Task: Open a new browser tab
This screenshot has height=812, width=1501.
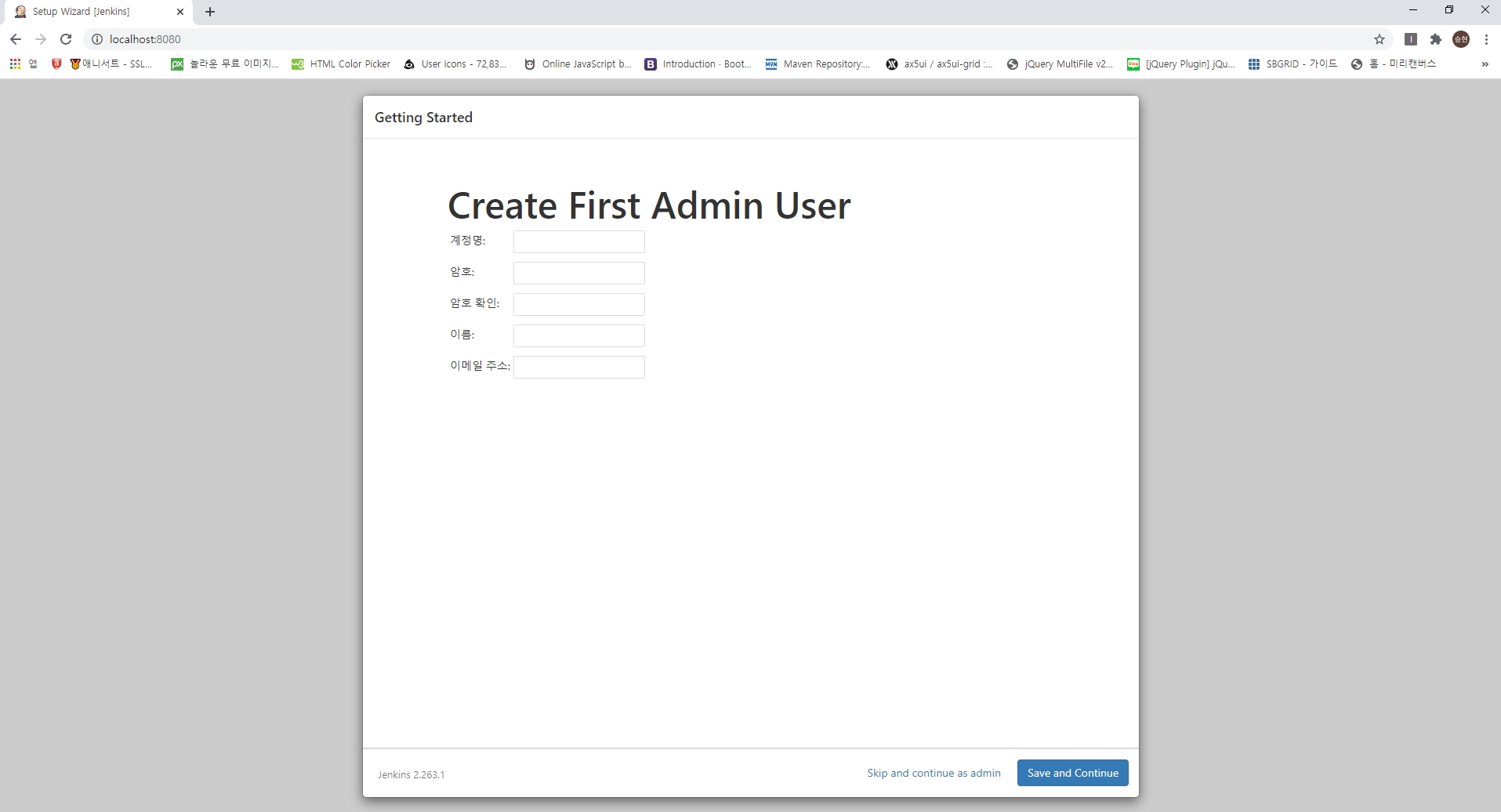Action: (x=210, y=12)
